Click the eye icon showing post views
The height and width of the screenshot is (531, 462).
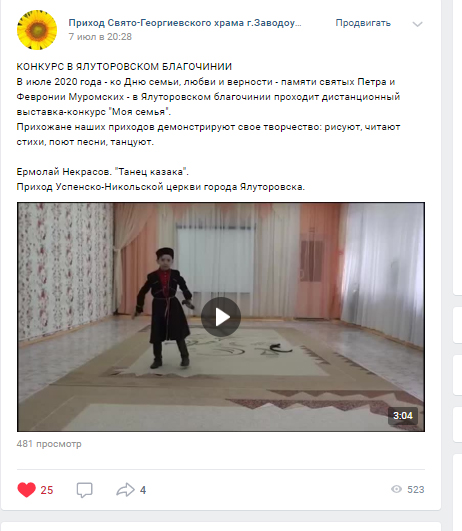tap(396, 489)
